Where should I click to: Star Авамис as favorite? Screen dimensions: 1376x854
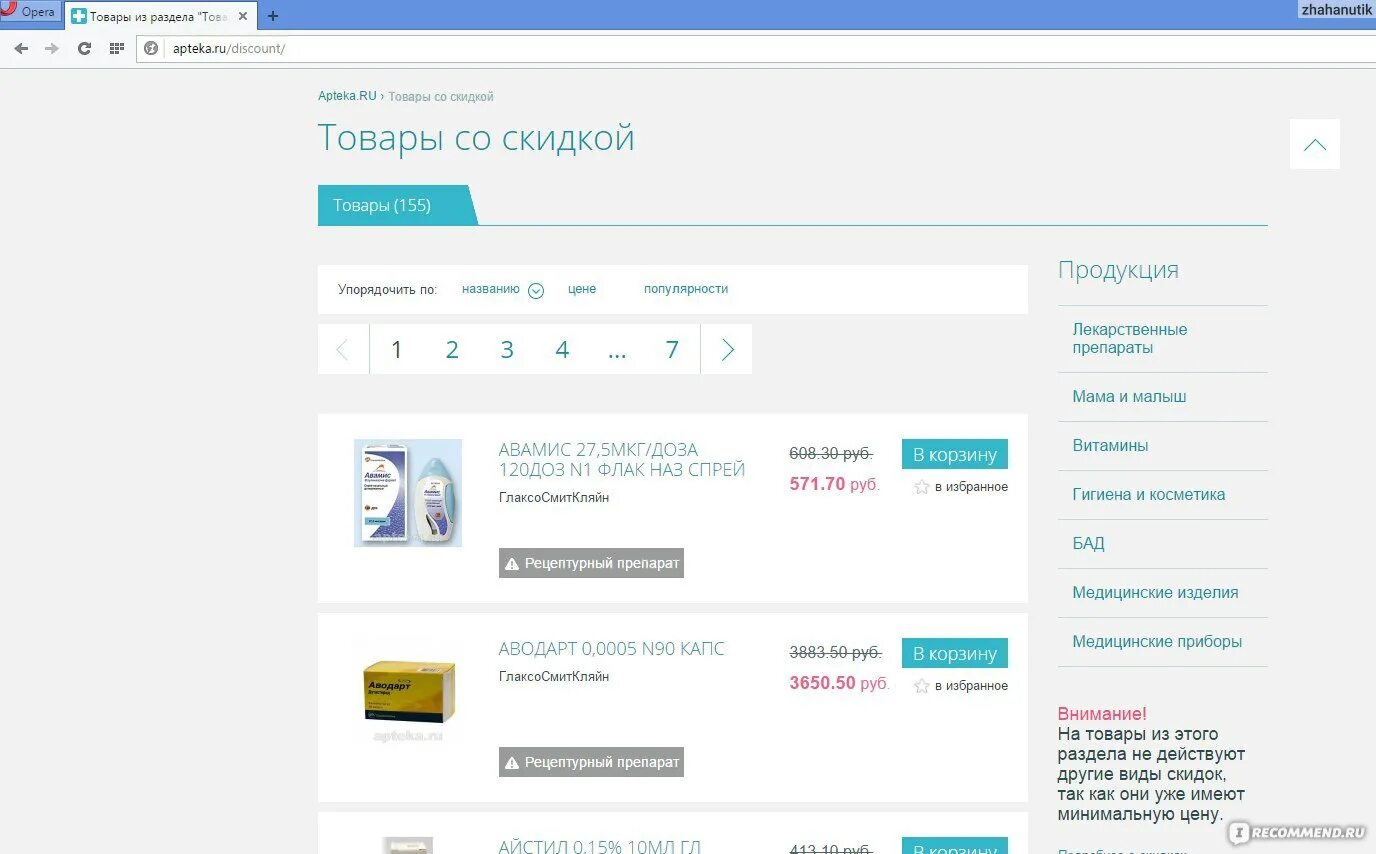(x=922, y=487)
